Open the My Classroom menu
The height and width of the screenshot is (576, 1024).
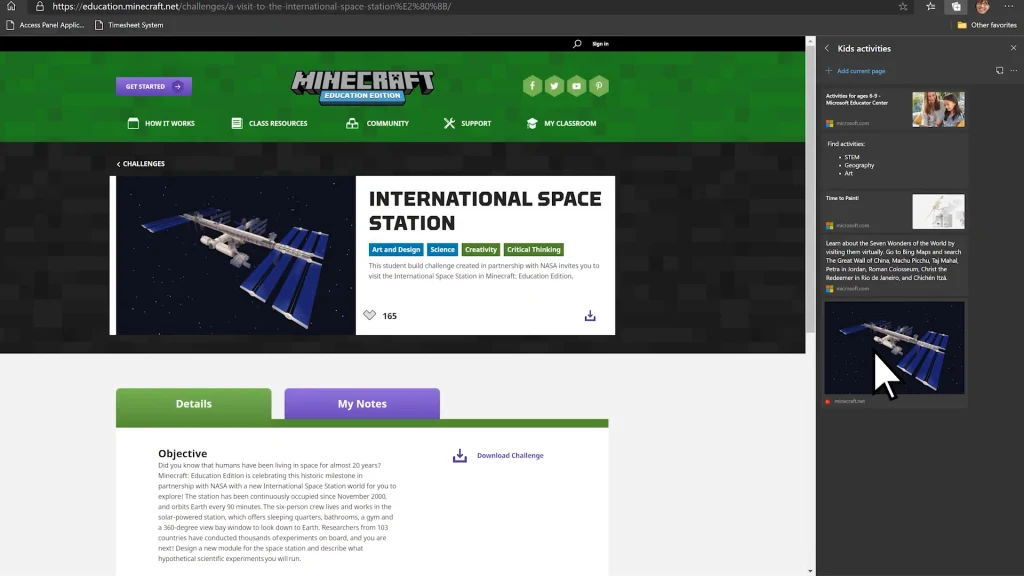[x=562, y=123]
